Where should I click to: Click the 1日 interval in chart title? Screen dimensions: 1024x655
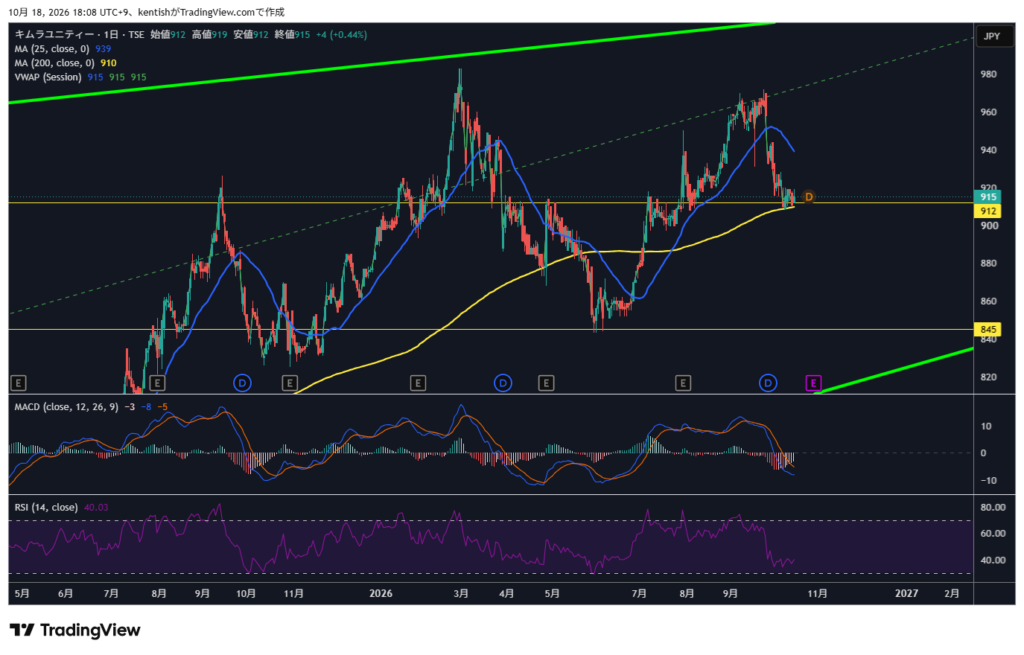click(111, 35)
